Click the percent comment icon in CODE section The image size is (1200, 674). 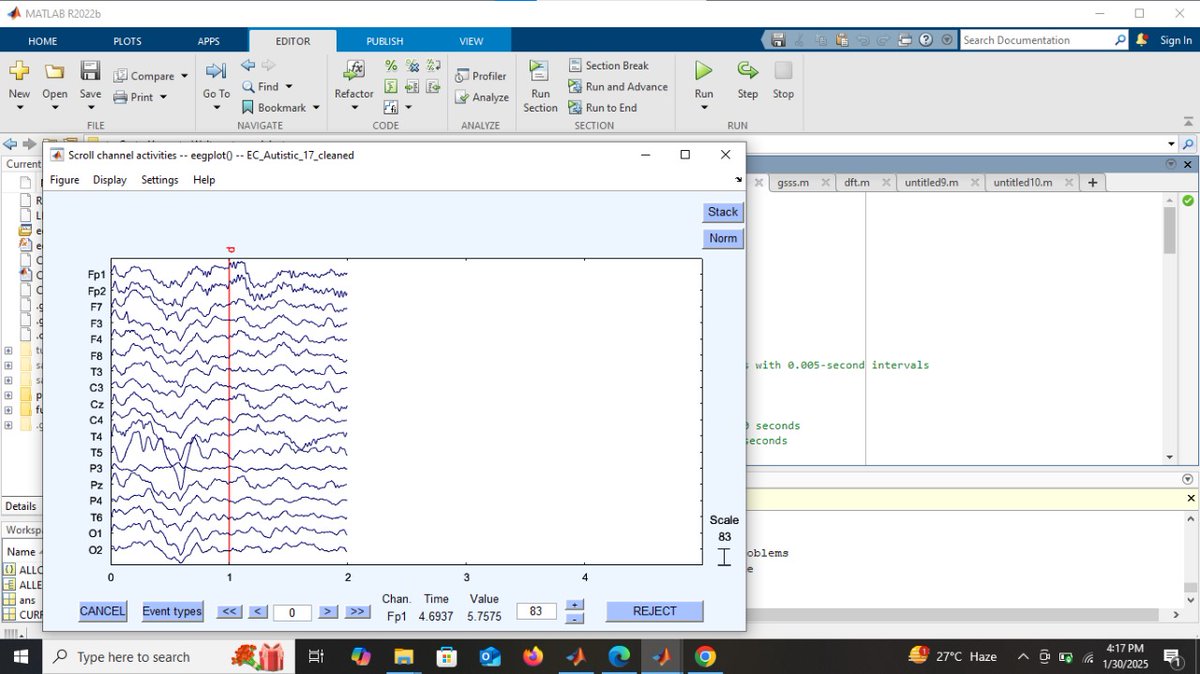click(x=392, y=66)
